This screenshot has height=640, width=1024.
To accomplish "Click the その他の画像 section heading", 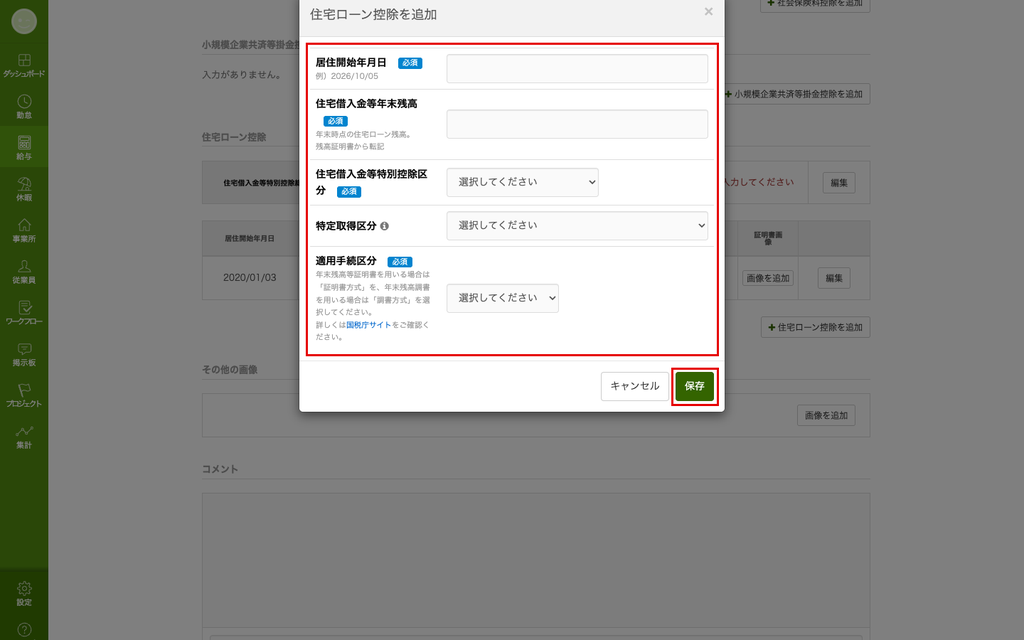I will 230,370.
